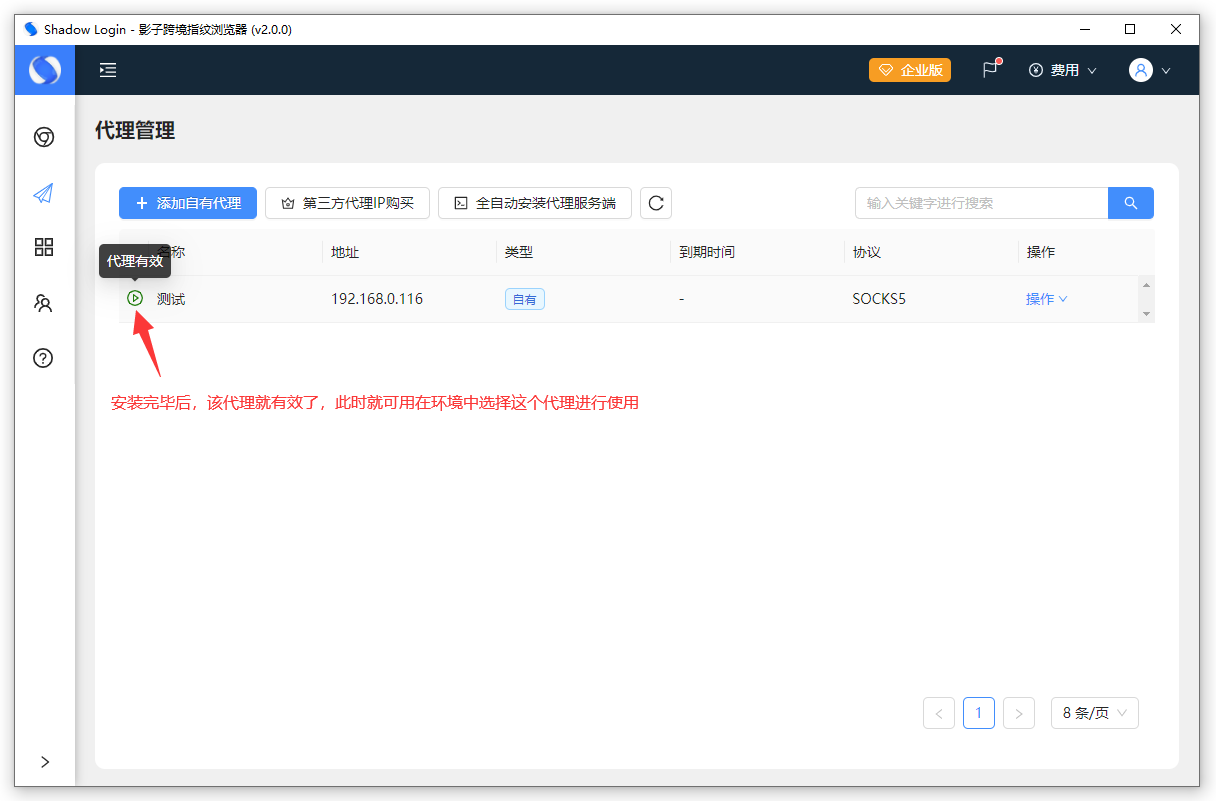Open the 8 条/页 page size dropdown
The image size is (1216, 801).
coord(1094,713)
